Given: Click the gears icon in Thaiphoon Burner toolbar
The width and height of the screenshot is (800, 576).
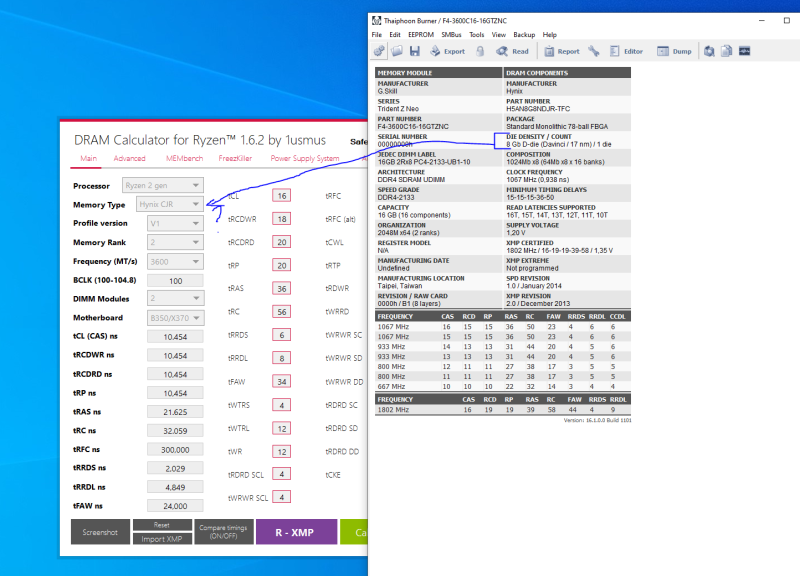Looking at the screenshot, I should 379,51.
